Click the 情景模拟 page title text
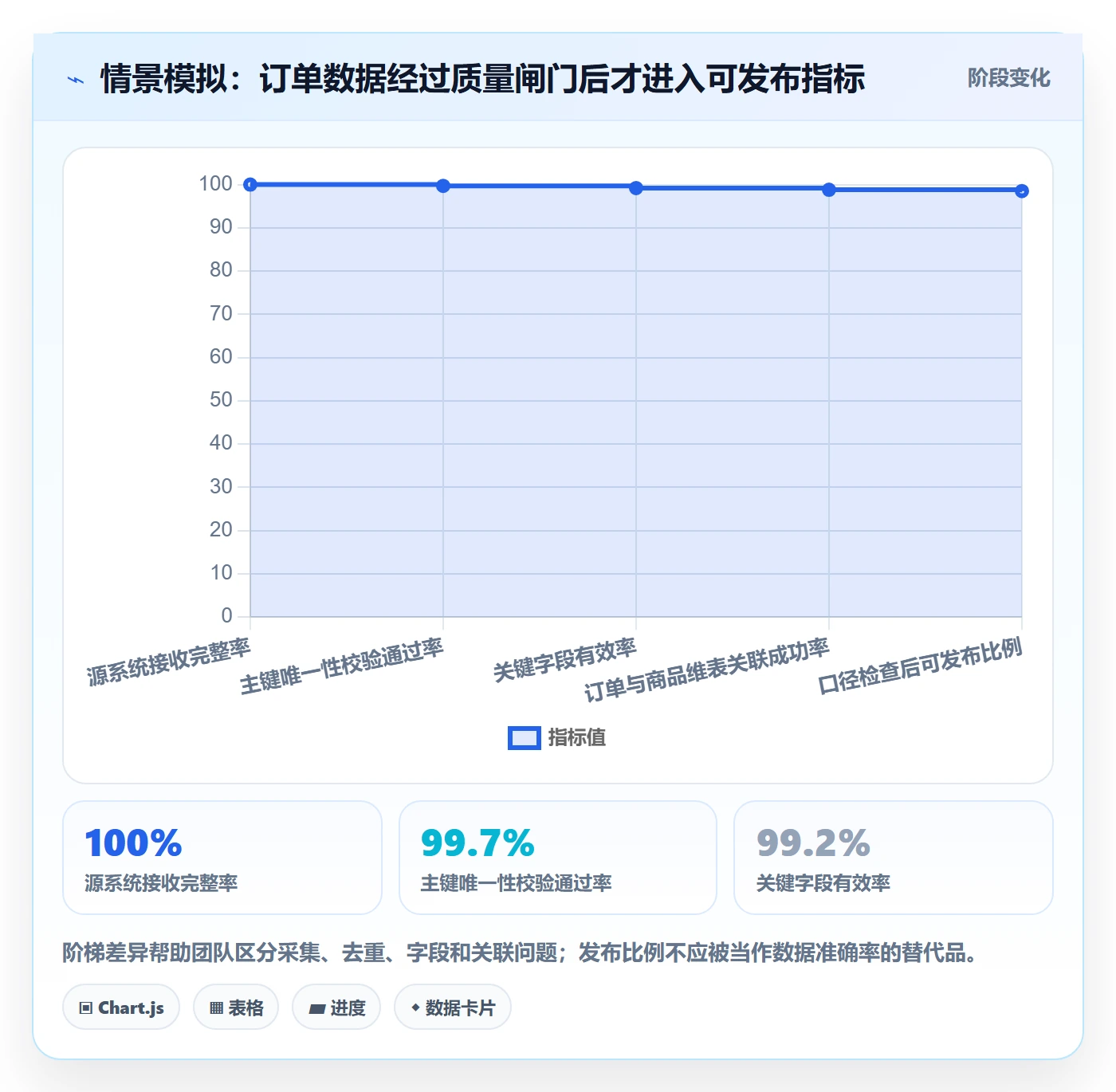Screen dimensions: 1116x1092 482,79
